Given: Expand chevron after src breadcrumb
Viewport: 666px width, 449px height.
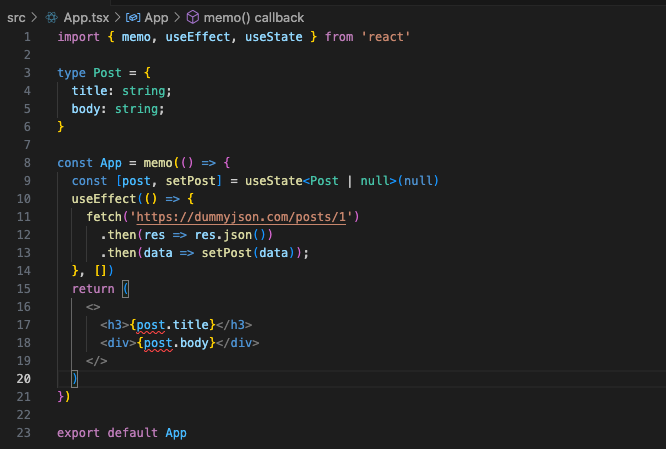Looking at the screenshot, I should 35,18.
